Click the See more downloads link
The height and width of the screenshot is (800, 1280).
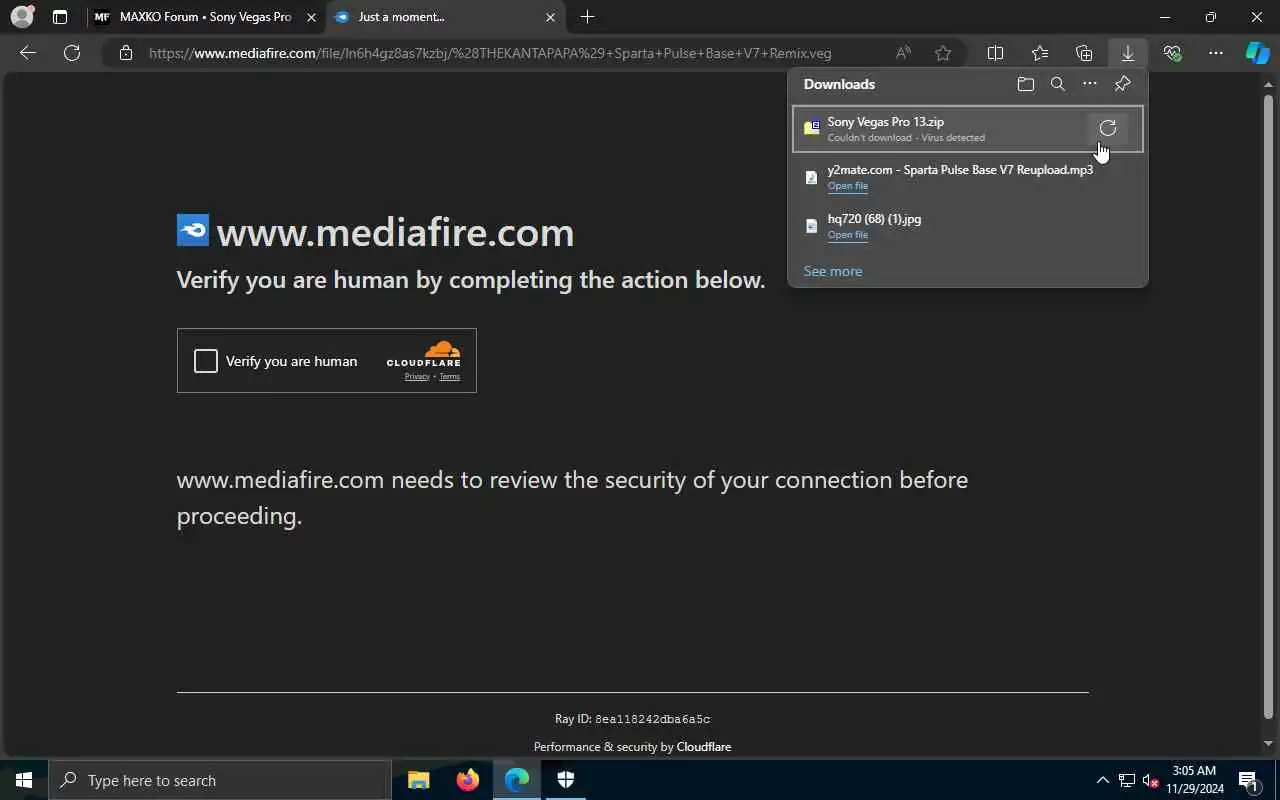pyautogui.click(x=832, y=271)
